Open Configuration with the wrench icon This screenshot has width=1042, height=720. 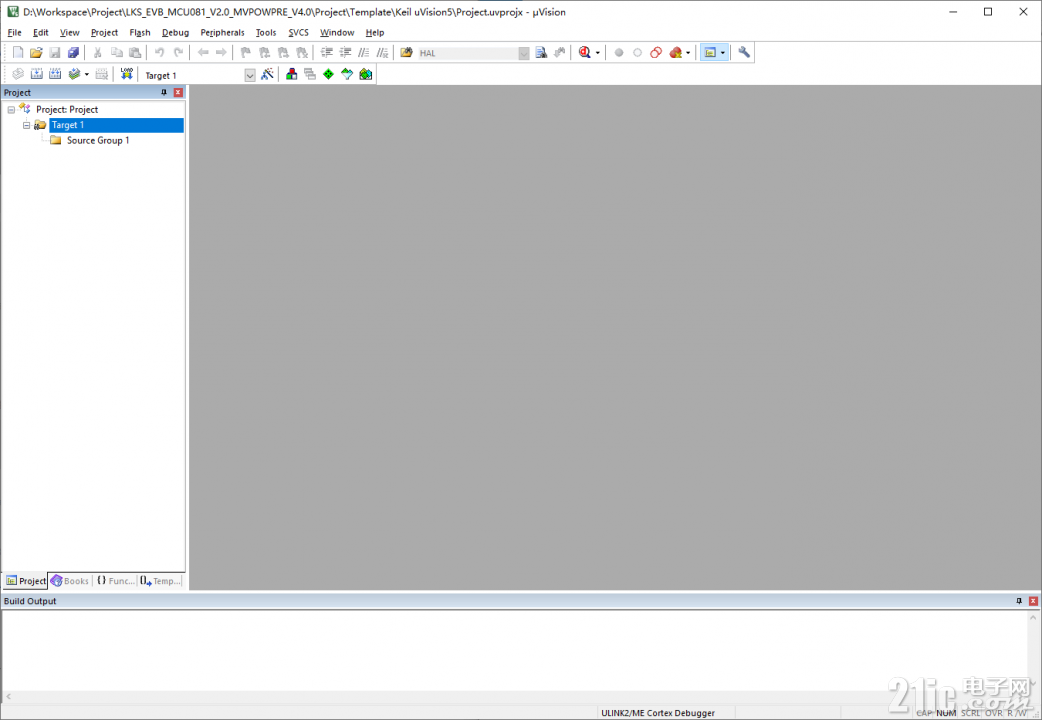coord(744,53)
